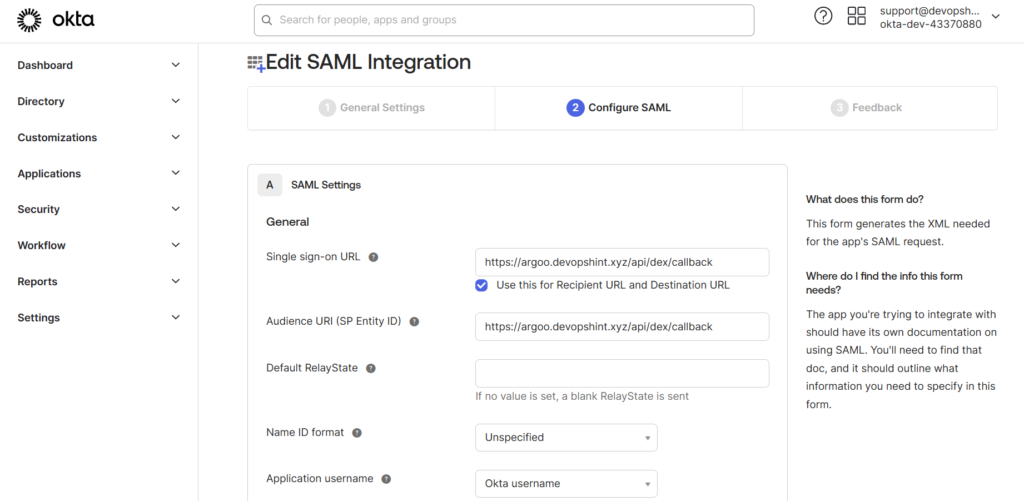
Task: Expand the Reports menu chevron
Action: pyautogui.click(x=175, y=282)
